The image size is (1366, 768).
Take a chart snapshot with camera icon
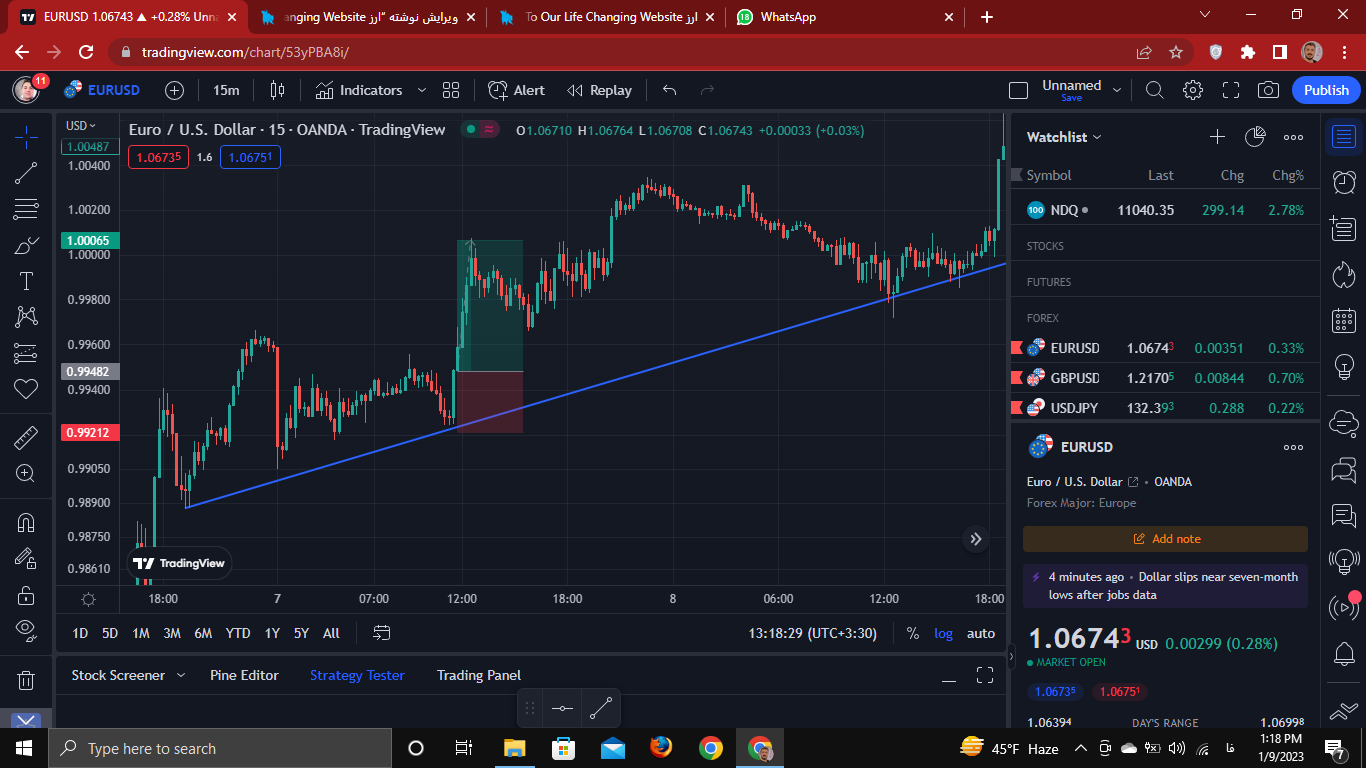(x=1268, y=90)
